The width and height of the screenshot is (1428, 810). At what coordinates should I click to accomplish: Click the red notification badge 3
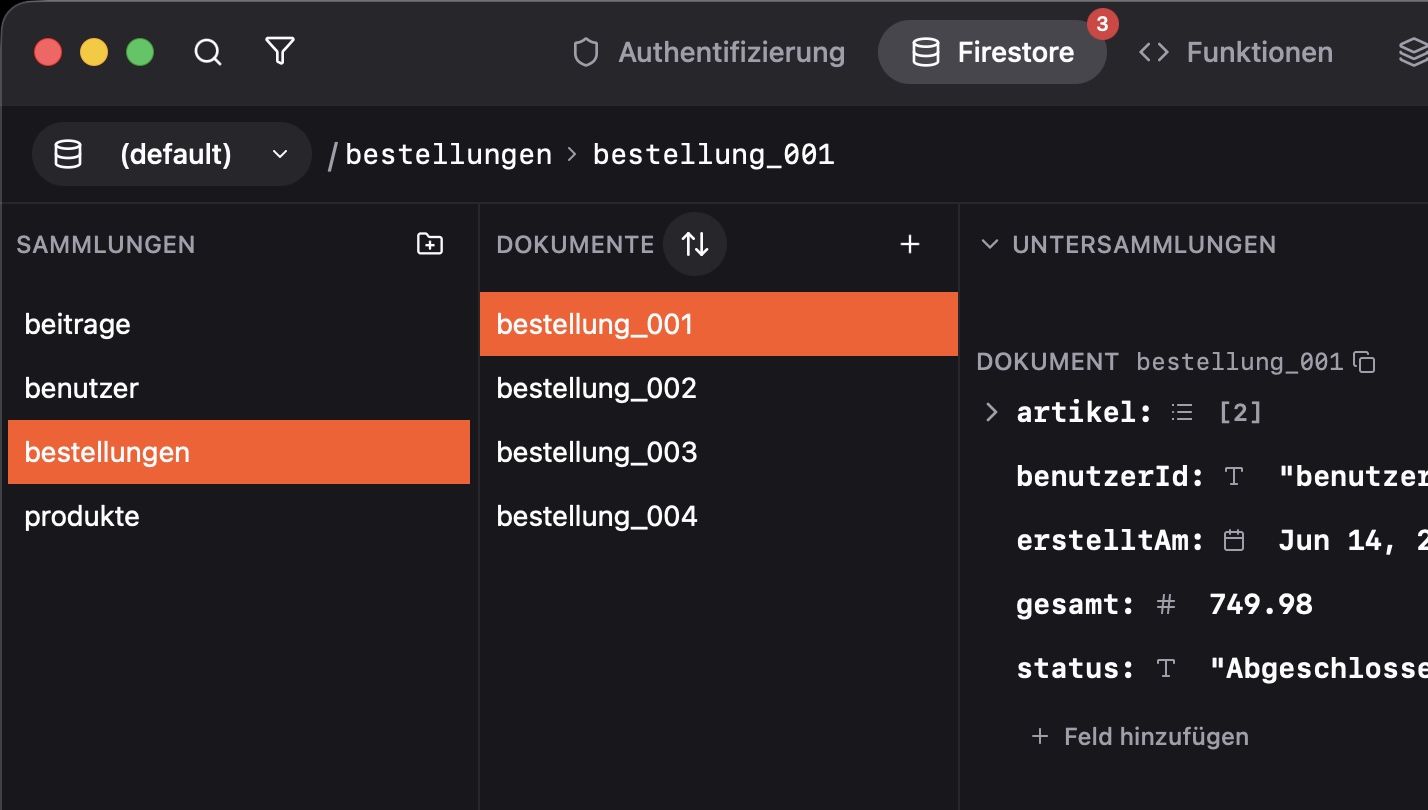tap(1102, 24)
